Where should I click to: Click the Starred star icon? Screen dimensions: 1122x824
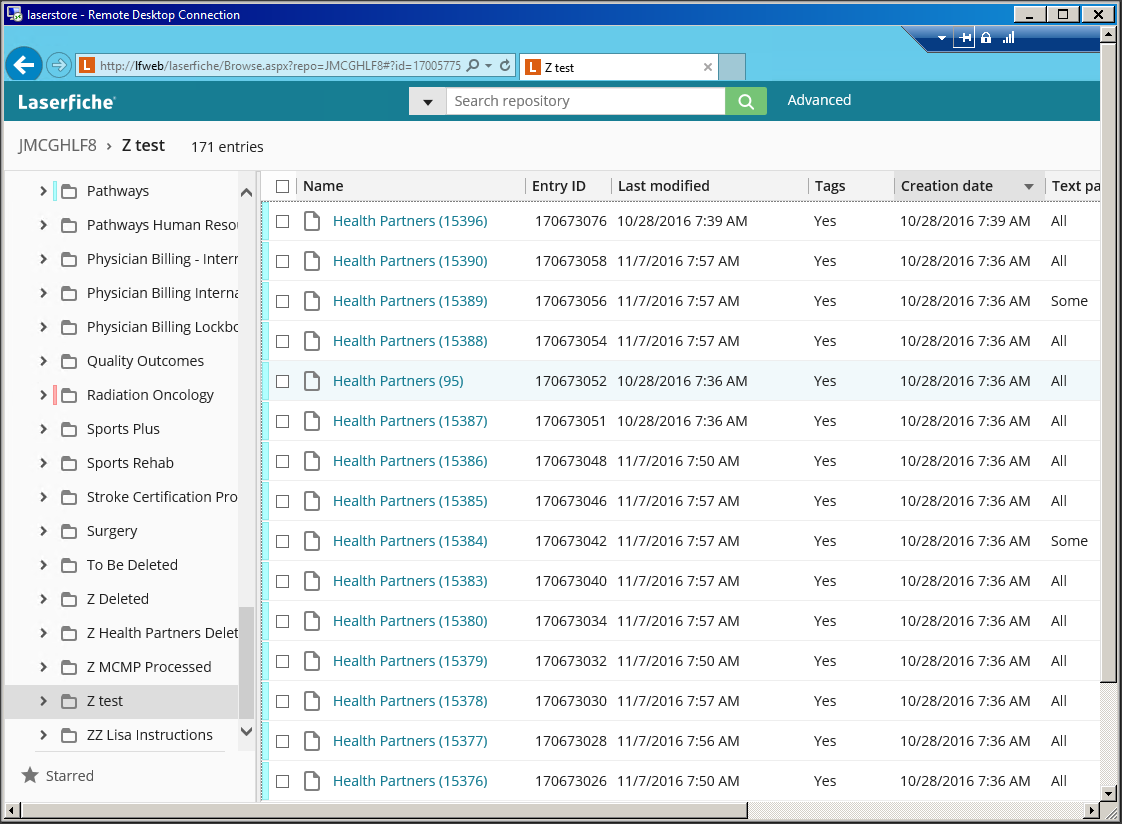pos(30,776)
